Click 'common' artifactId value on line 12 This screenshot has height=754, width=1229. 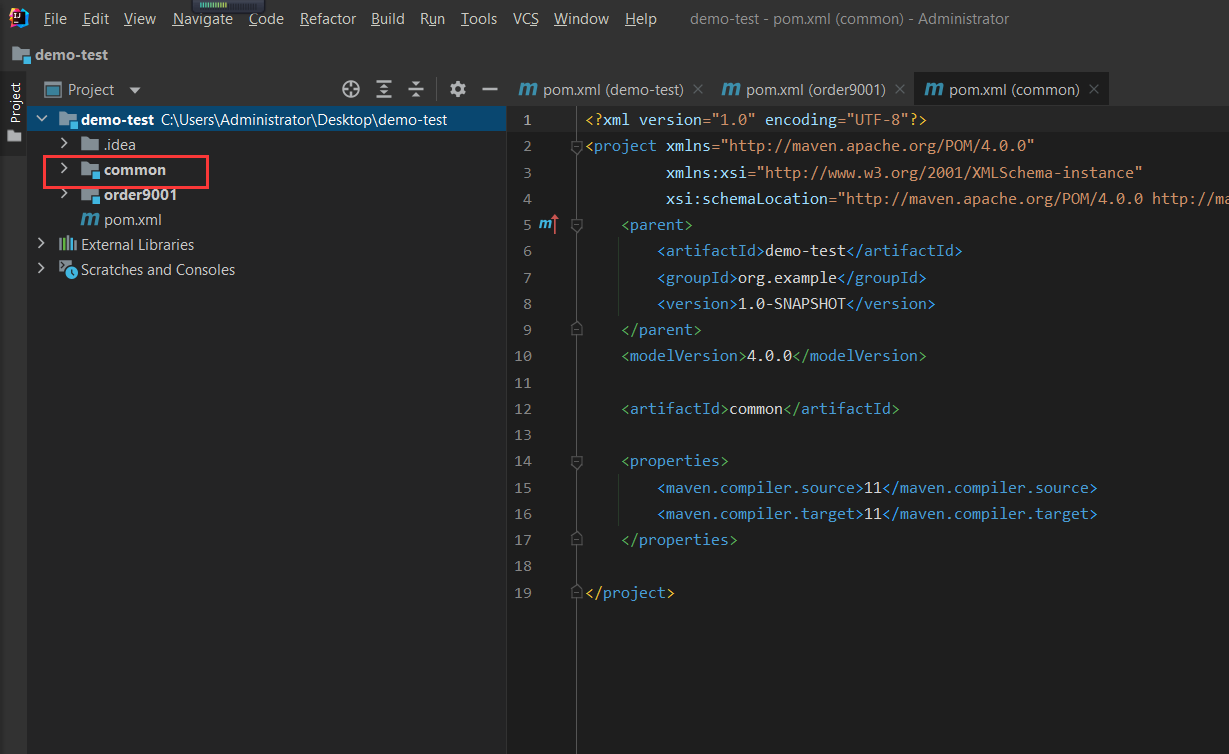coord(756,409)
